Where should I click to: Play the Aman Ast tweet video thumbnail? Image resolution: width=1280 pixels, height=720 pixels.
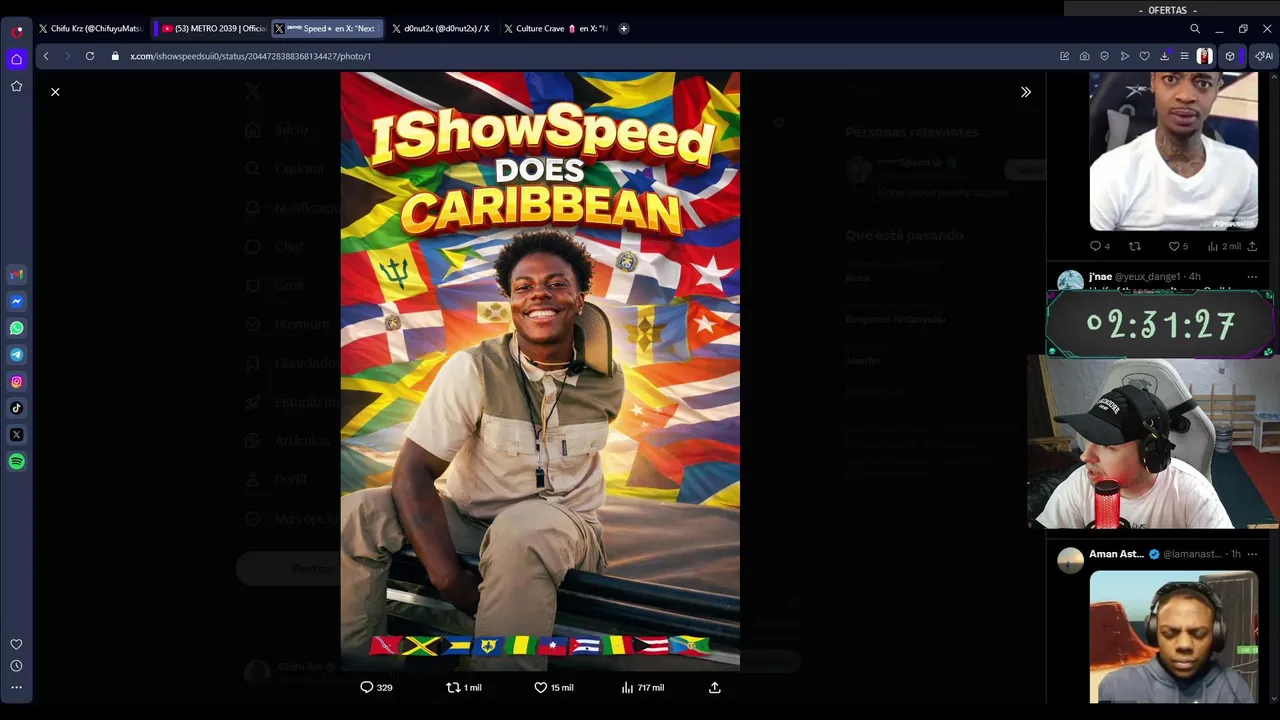[x=1174, y=637]
